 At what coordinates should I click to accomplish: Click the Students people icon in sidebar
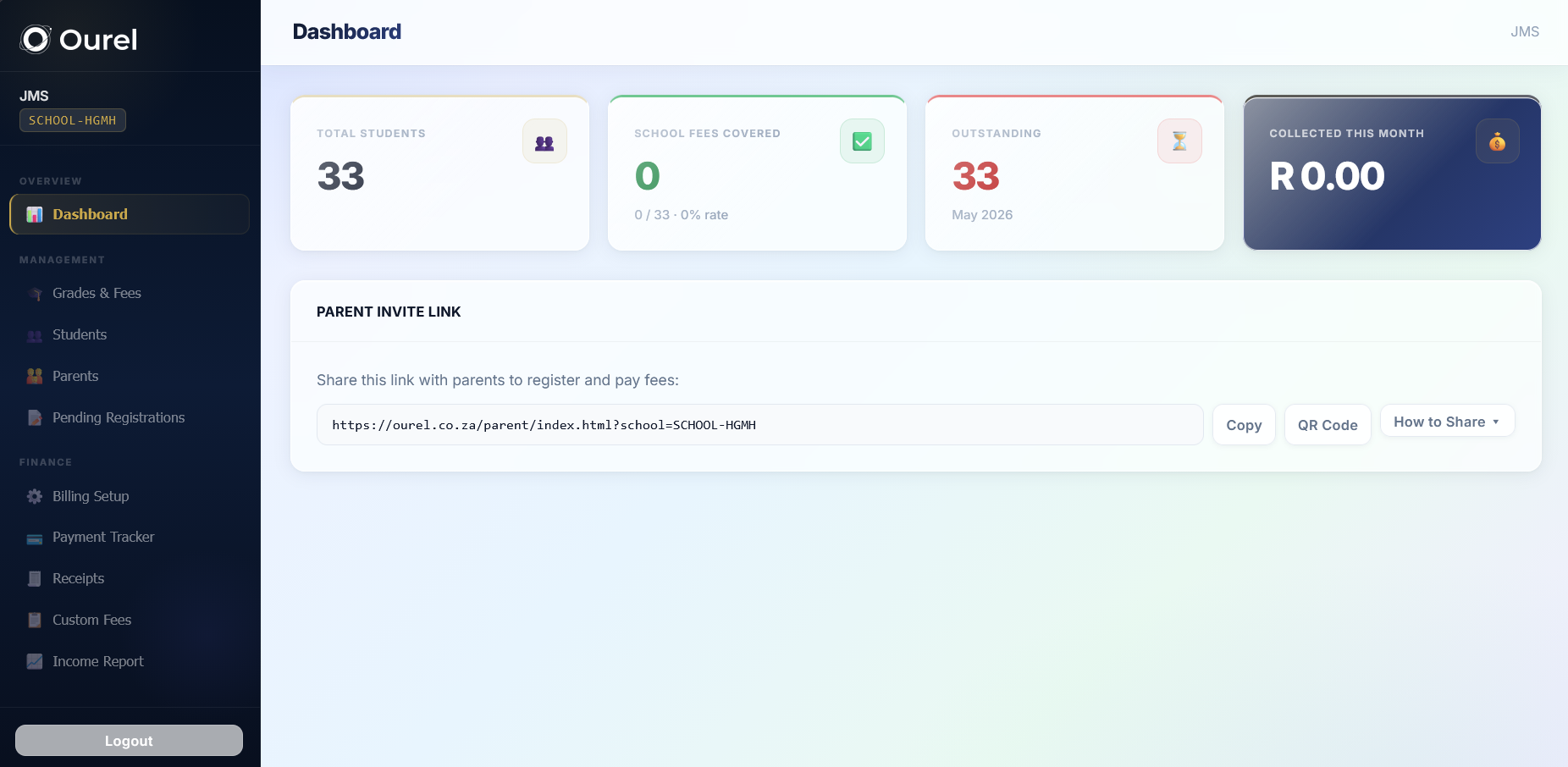pos(35,334)
